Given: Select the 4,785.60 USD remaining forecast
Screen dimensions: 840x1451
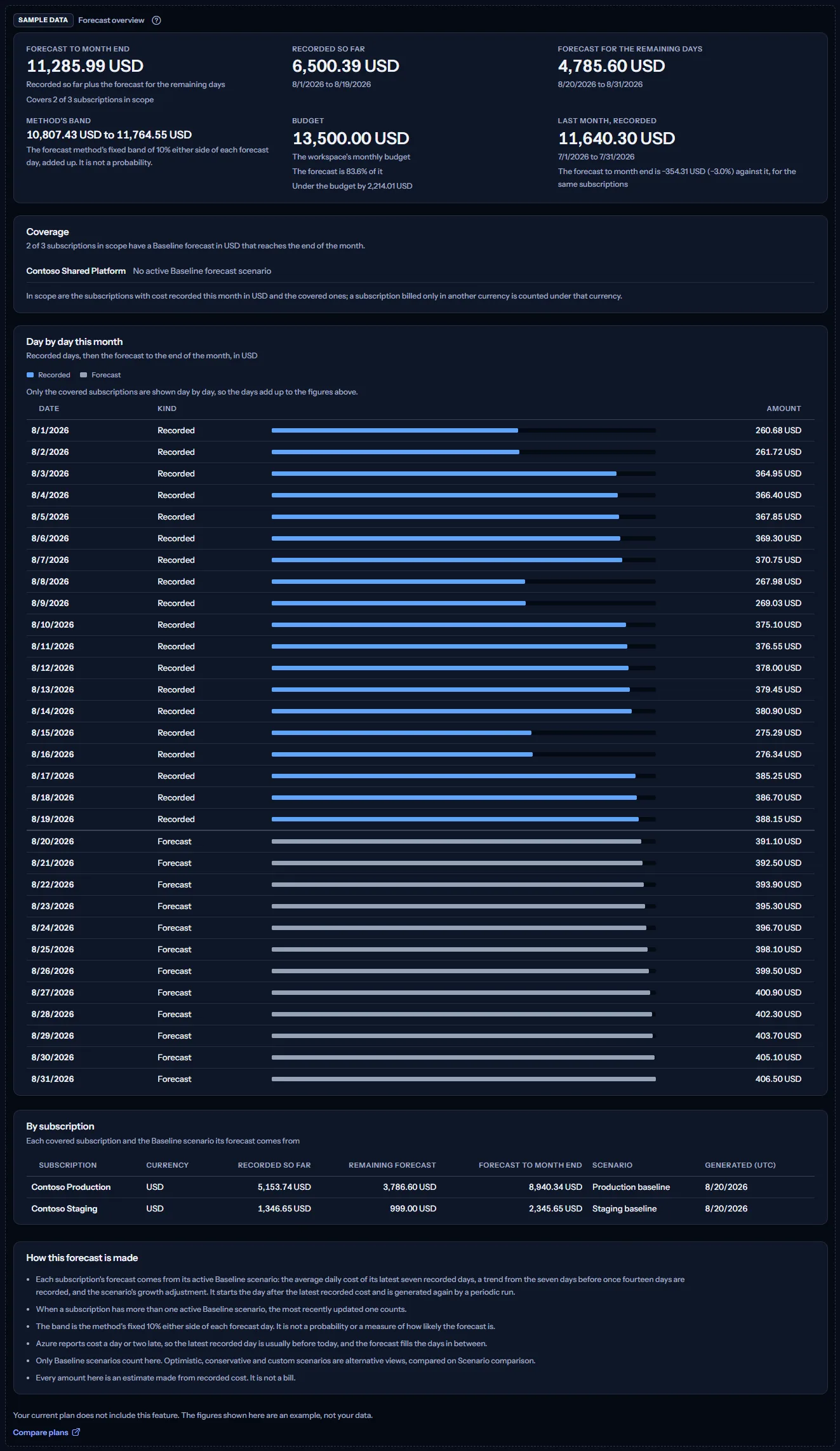Looking at the screenshot, I should coord(611,66).
